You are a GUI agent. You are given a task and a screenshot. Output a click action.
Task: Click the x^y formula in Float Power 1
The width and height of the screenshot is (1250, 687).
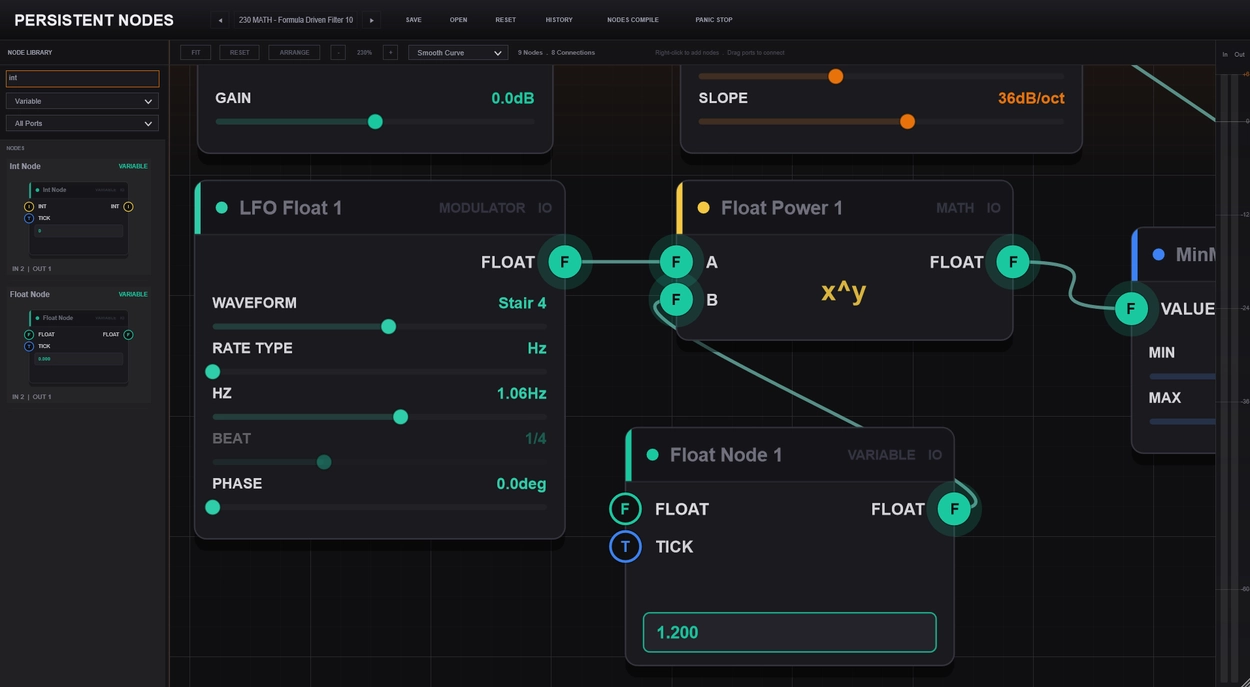coord(844,291)
